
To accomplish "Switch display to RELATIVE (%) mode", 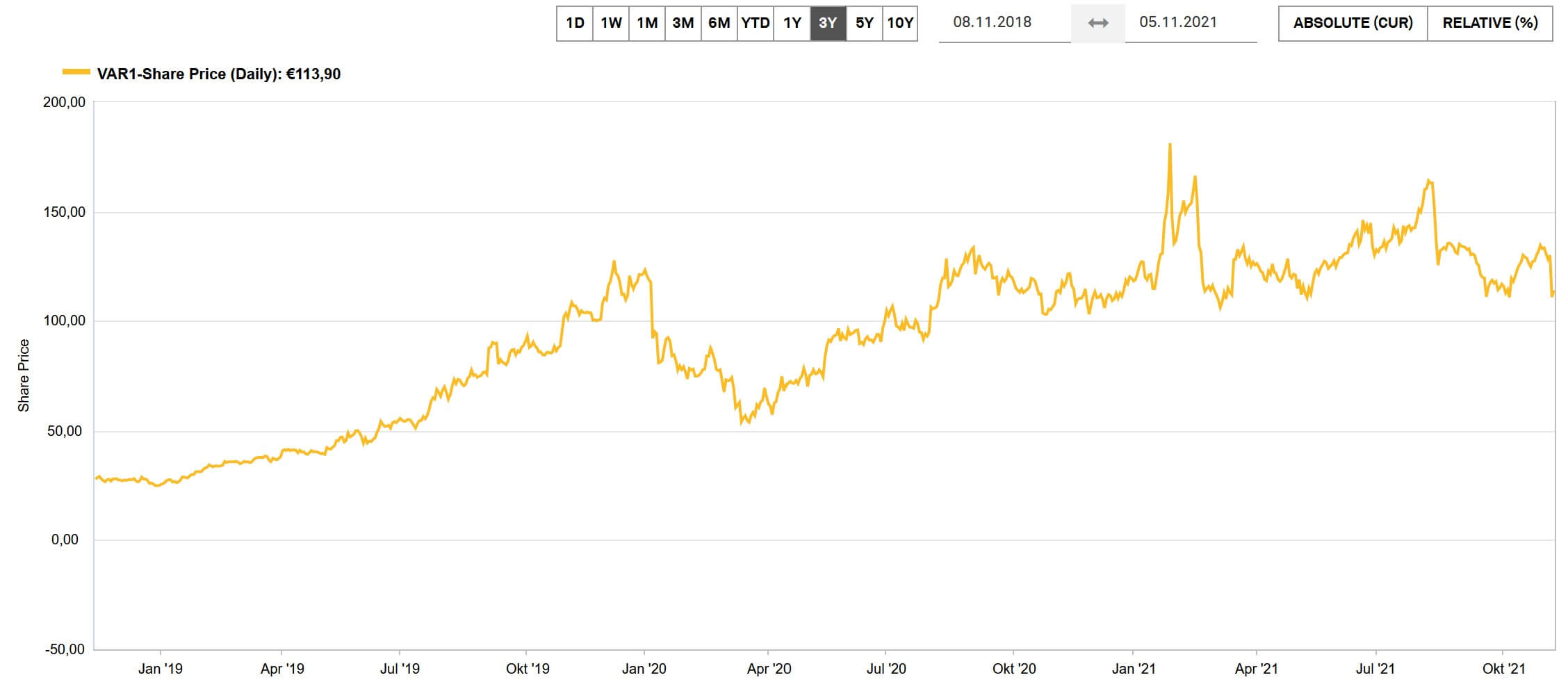I will tap(1488, 22).
